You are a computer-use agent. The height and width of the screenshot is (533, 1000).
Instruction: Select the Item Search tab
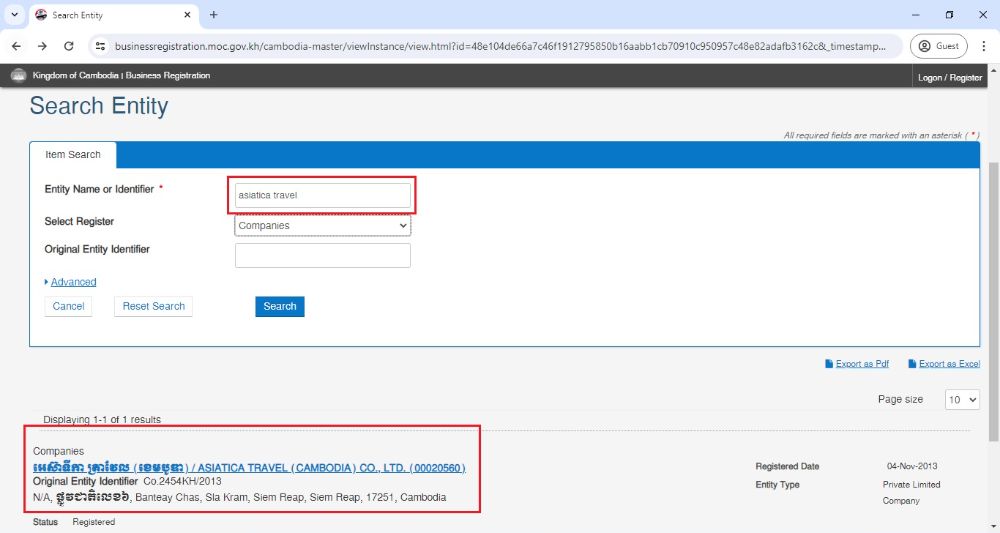[73, 154]
